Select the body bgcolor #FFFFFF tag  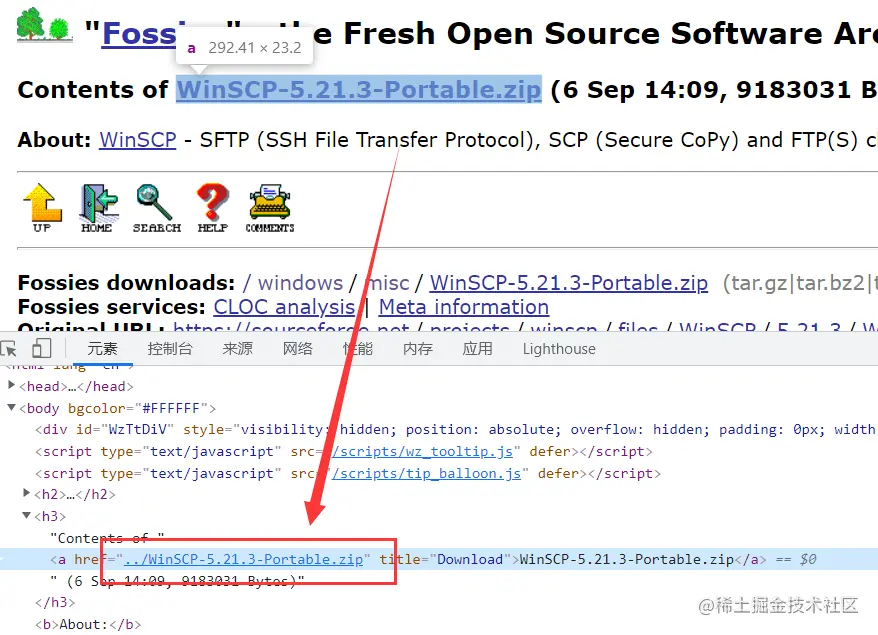pos(118,408)
